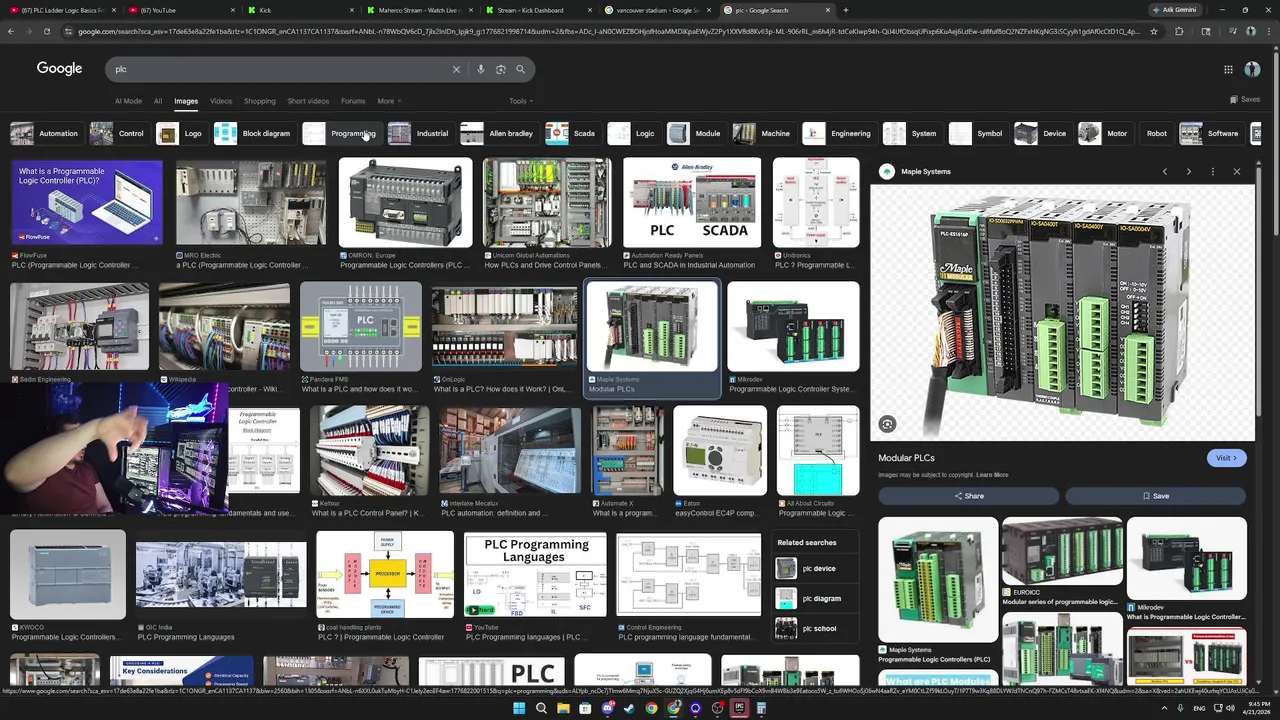Switch to the Short videos tab
Viewport: 1280px width, 720px height.
click(308, 101)
